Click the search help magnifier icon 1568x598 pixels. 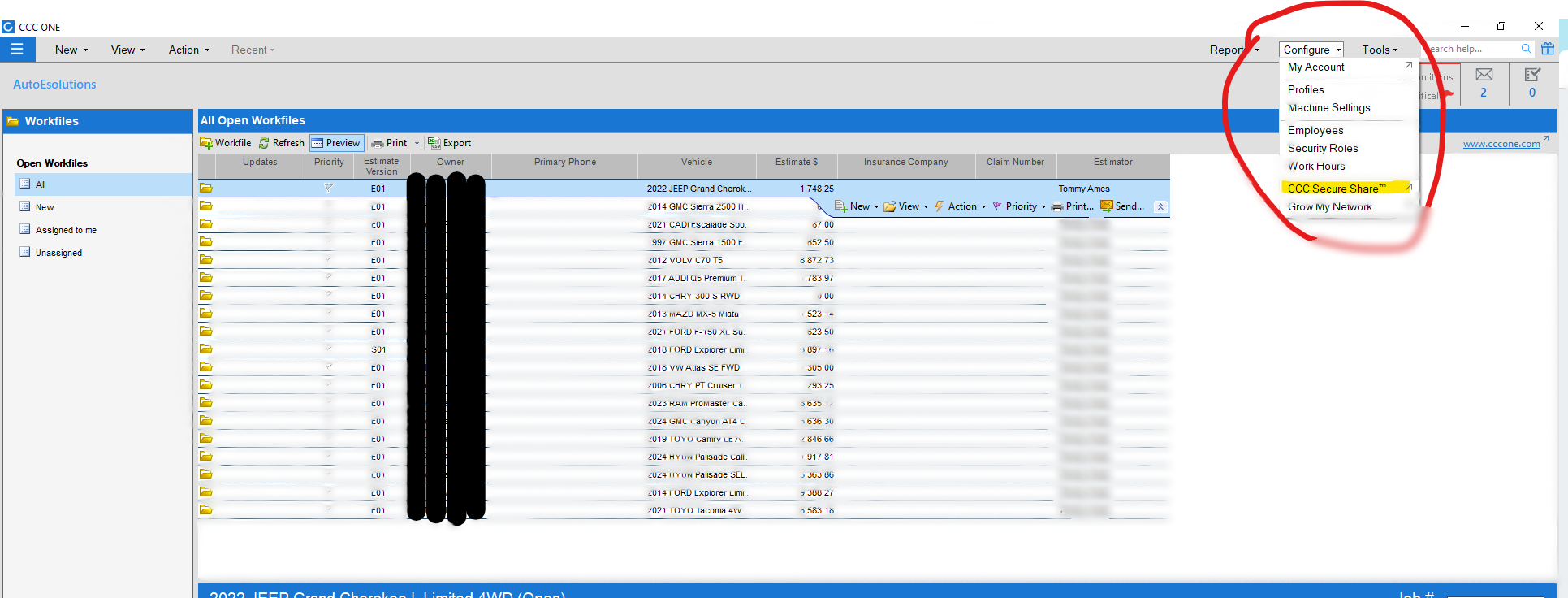1526,49
